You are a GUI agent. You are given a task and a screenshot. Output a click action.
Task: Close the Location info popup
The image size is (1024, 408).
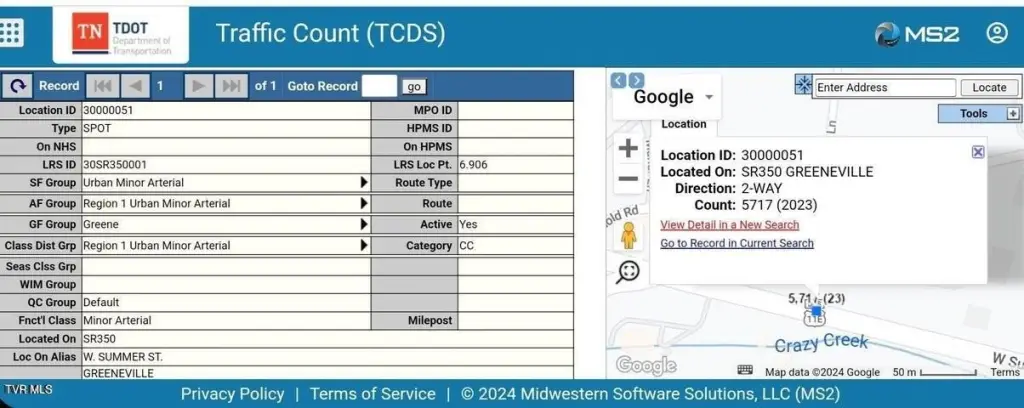point(978,152)
